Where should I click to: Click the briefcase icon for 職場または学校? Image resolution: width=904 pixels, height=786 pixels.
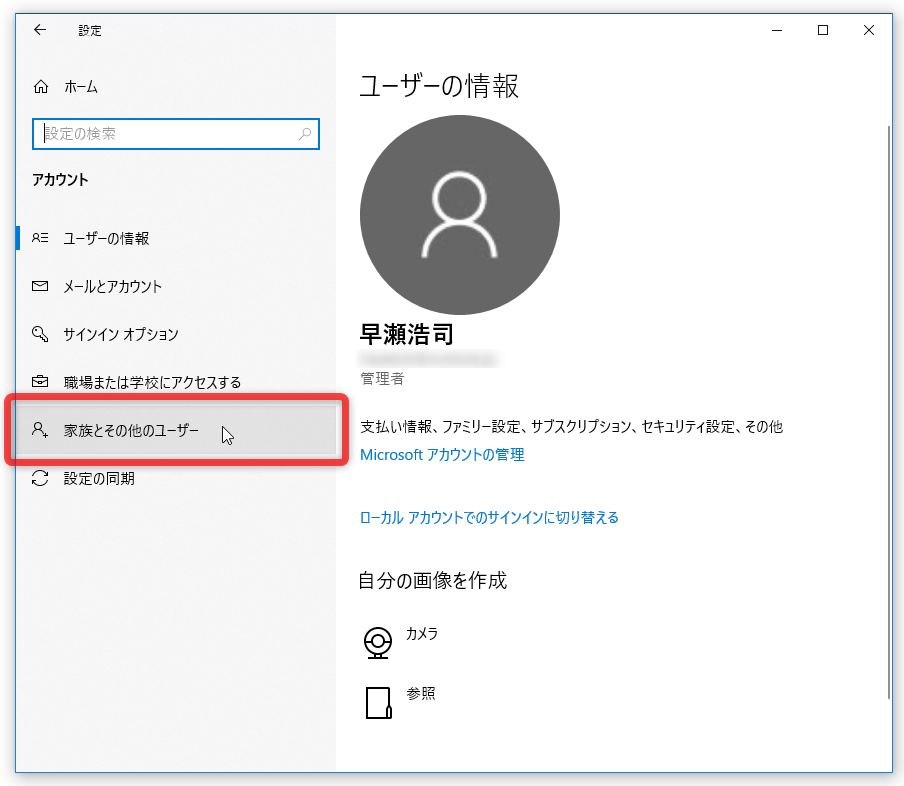pos(40,381)
